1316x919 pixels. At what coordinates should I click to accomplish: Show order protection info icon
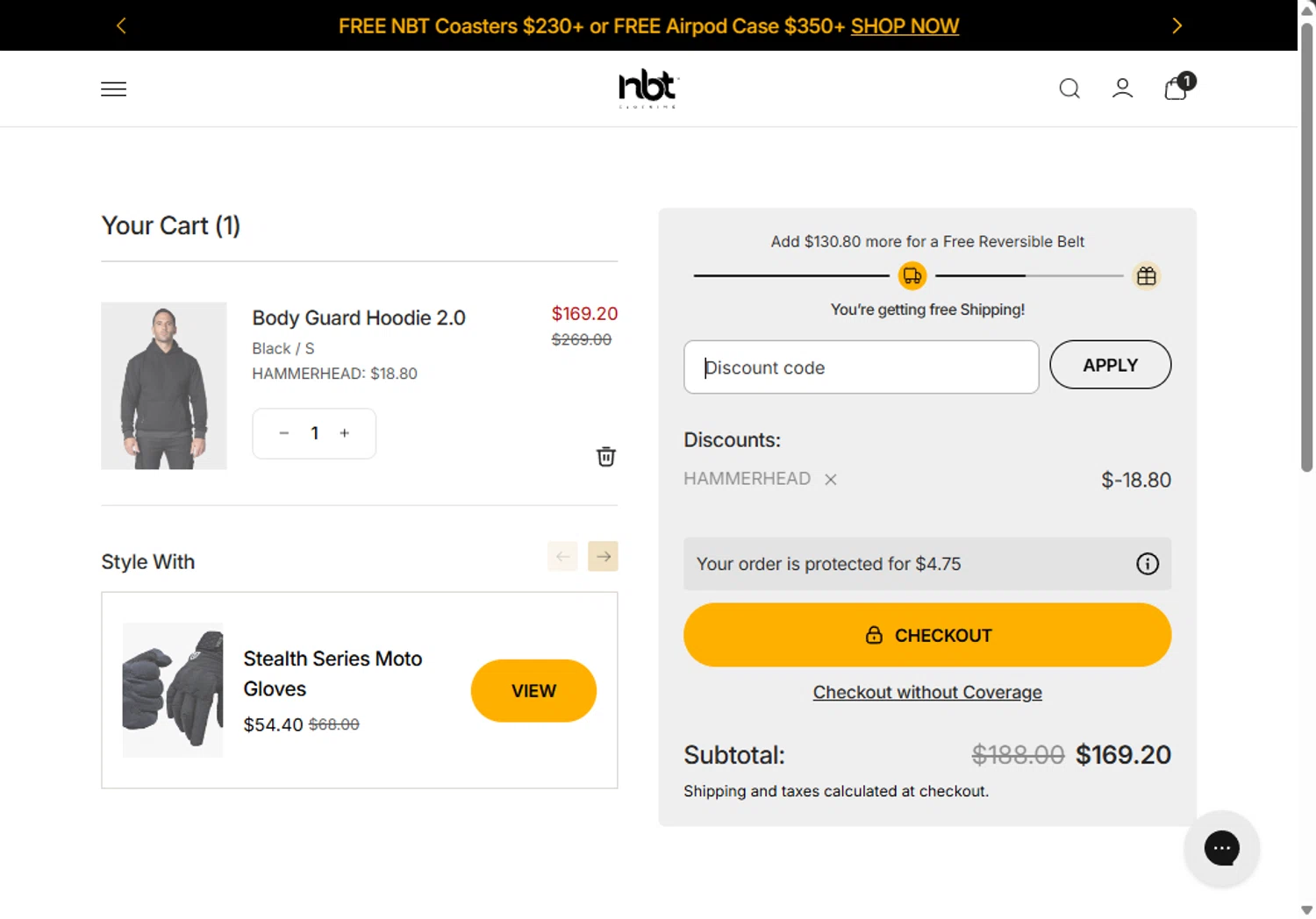point(1148,564)
